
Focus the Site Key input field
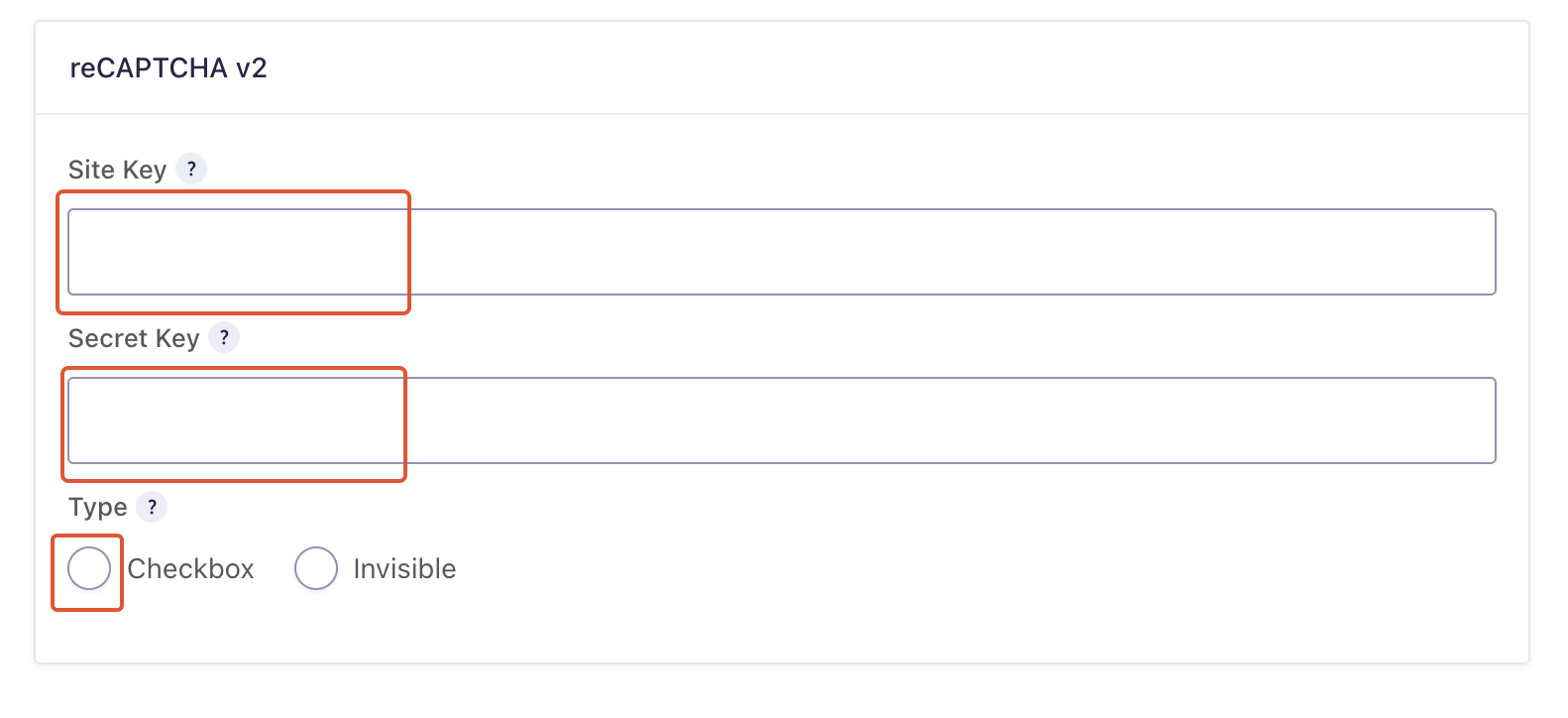(781, 252)
